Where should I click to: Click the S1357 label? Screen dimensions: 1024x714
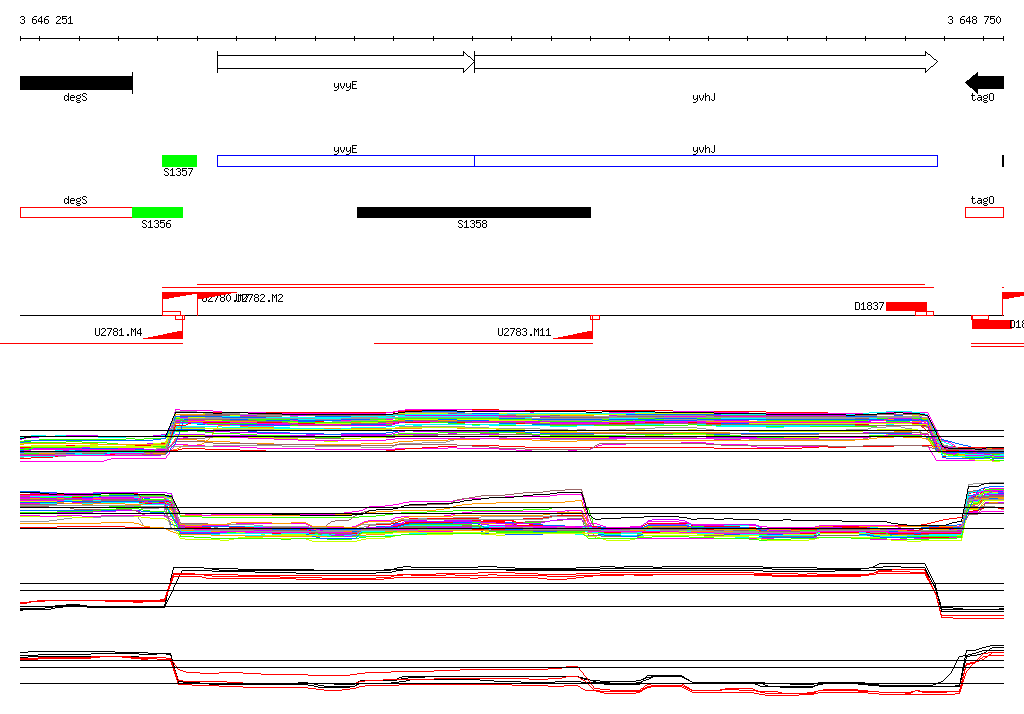pos(178,172)
